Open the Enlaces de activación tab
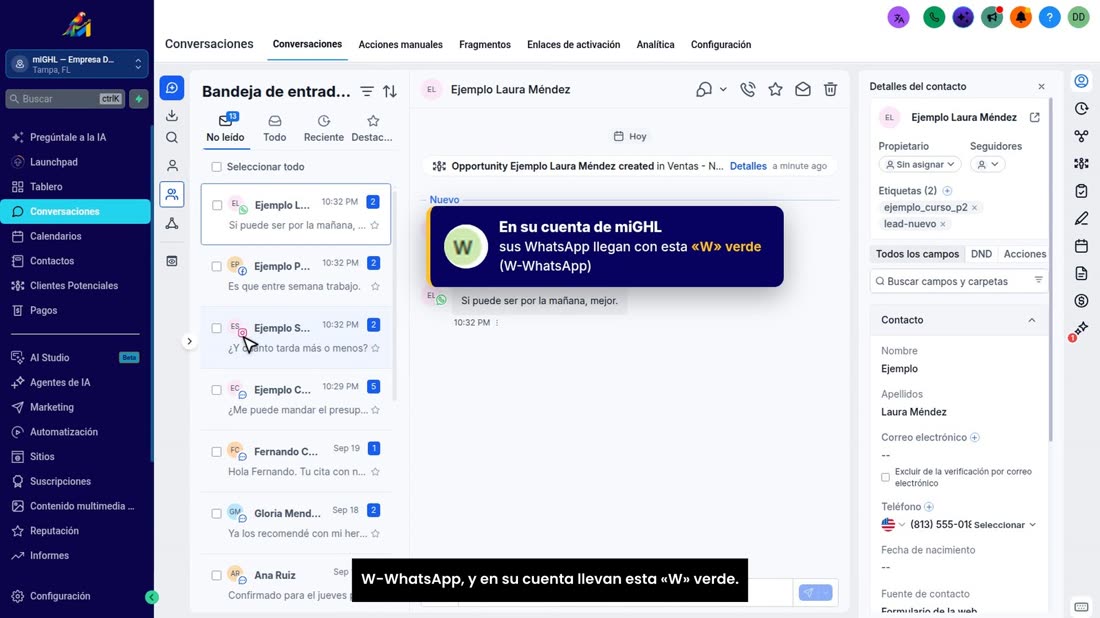This screenshot has width=1100, height=618. 573,45
